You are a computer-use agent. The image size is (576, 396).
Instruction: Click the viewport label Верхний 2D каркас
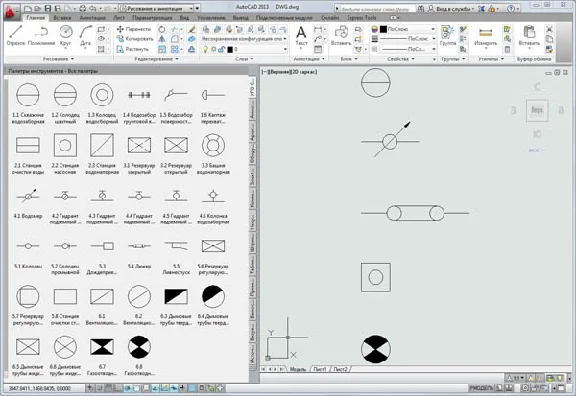click(x=289, y=72)
